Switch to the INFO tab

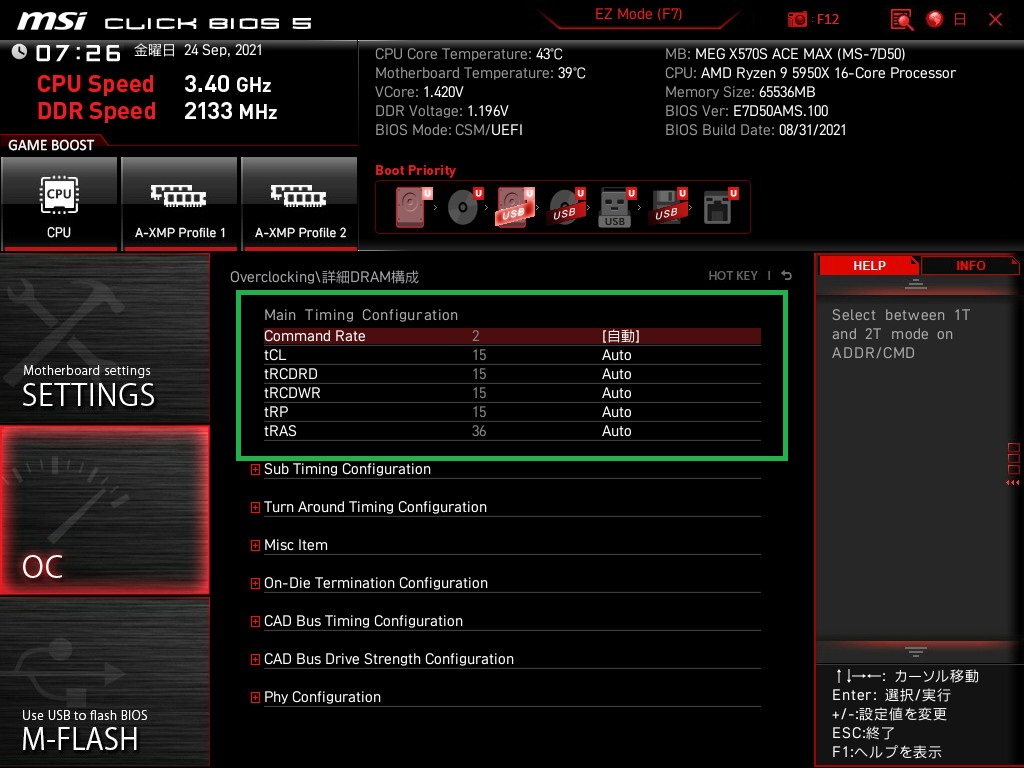tap(970, 265)
